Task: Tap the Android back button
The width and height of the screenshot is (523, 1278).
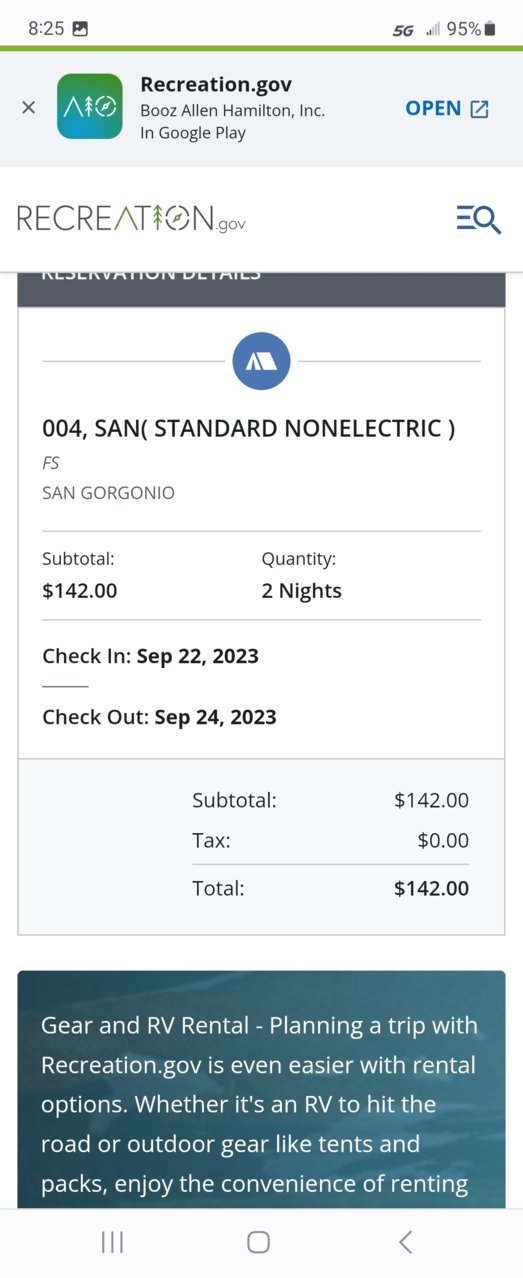Action: coord(405,1242)
